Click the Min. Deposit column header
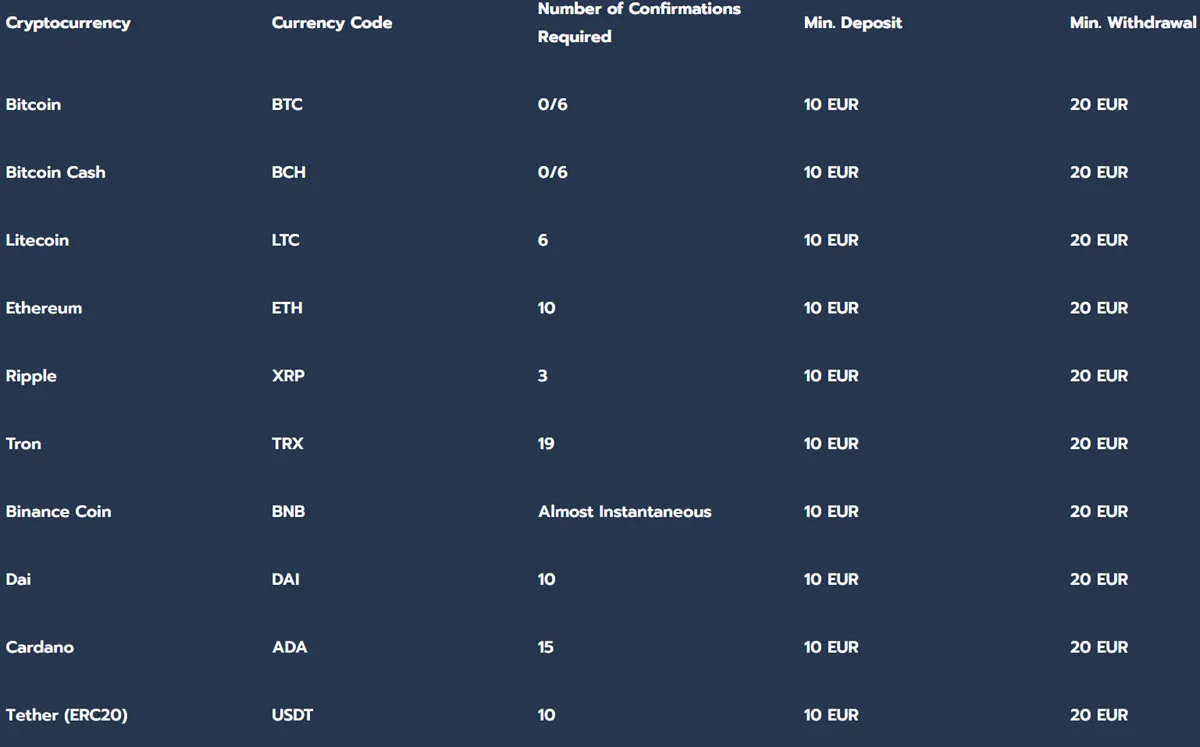Viewport: 1200px width, 747px height. pyautogui.click(x=852, y=22)
